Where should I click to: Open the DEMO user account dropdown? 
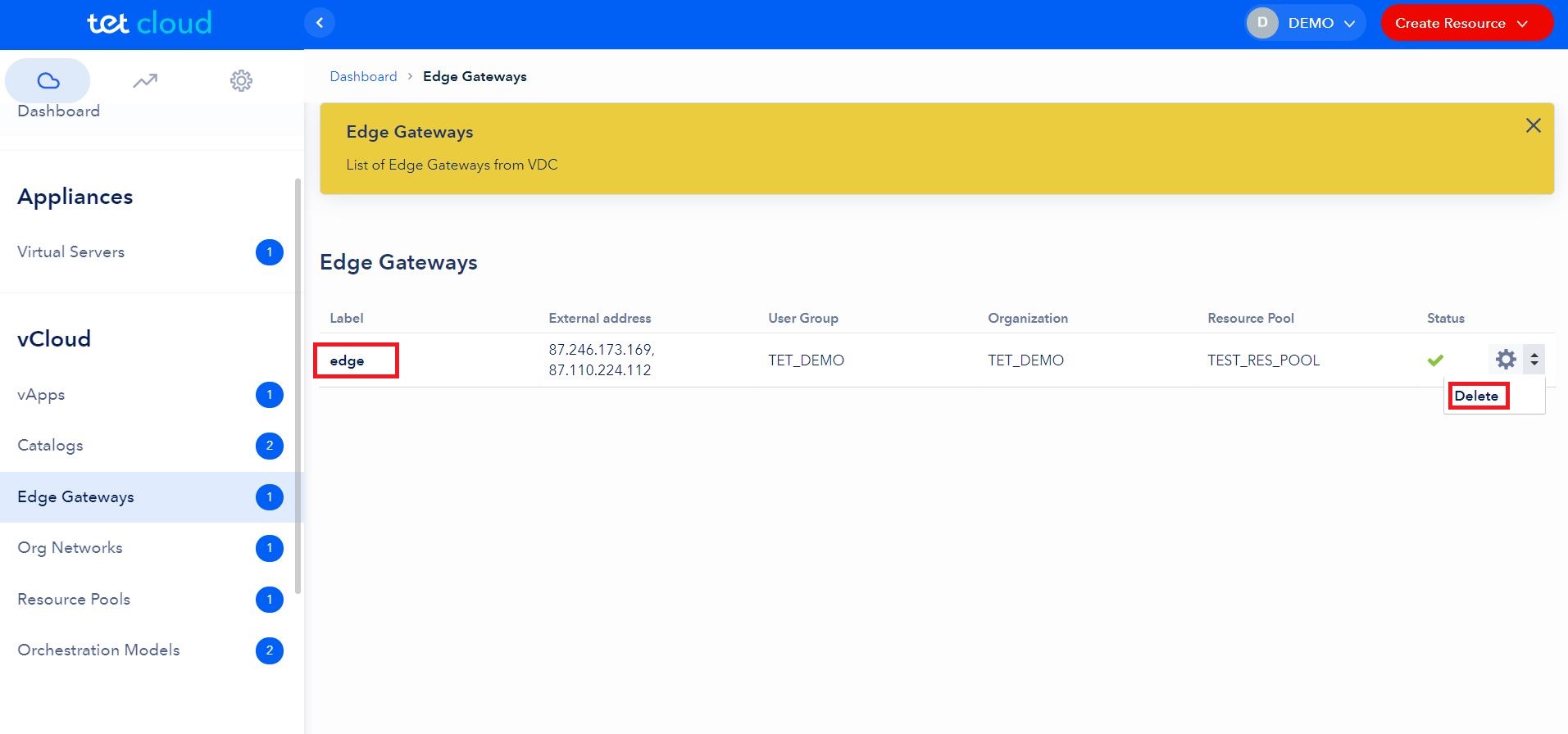point(1306,23)
